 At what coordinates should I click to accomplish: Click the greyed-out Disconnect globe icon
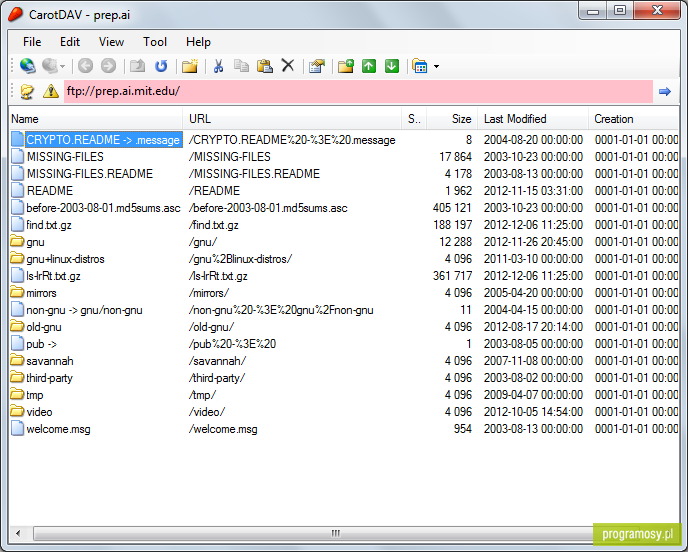(x=50, y=66)
